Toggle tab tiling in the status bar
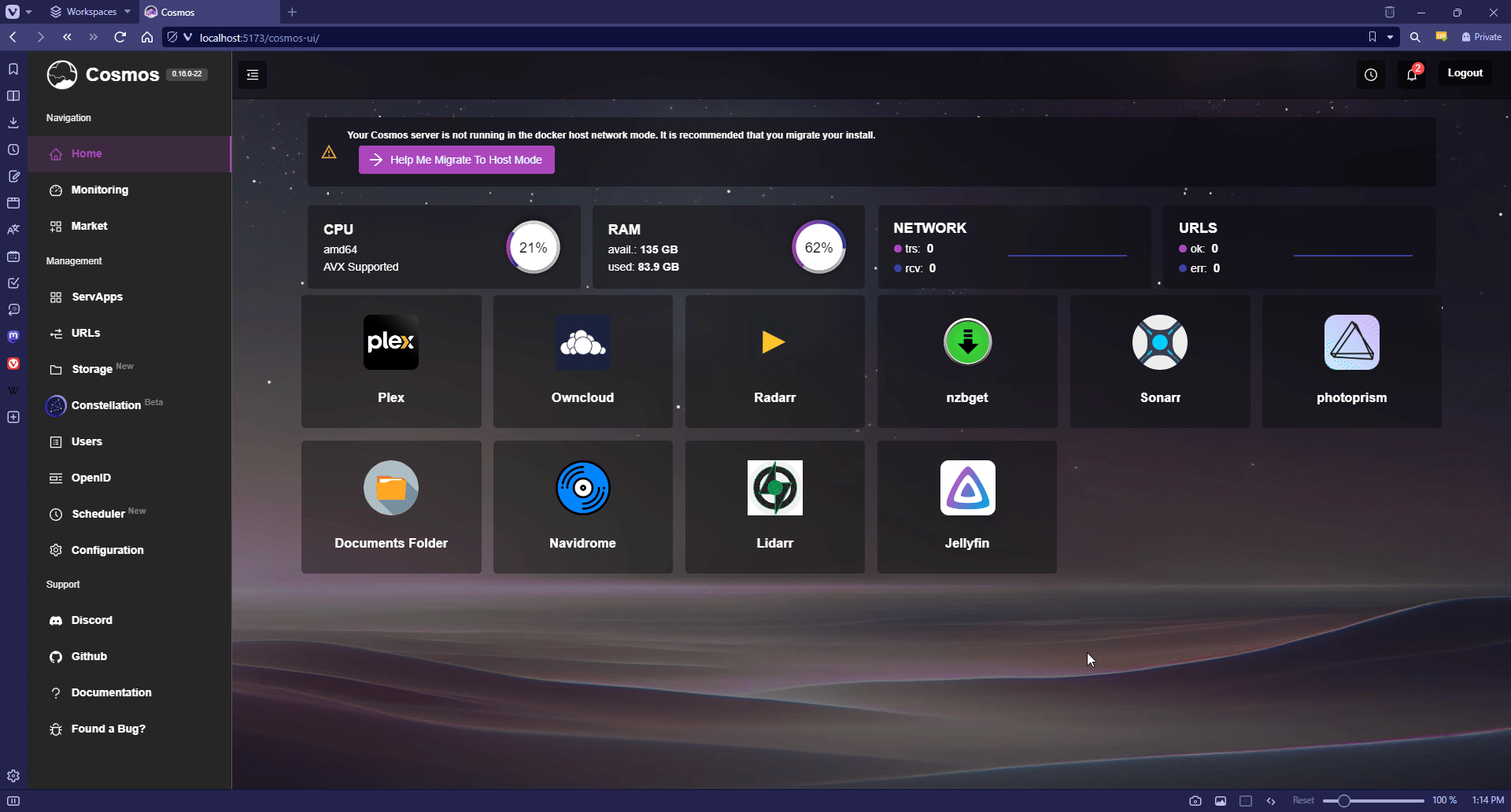The width and height of the screenshot is (1511, 812). pos(1246,801)
